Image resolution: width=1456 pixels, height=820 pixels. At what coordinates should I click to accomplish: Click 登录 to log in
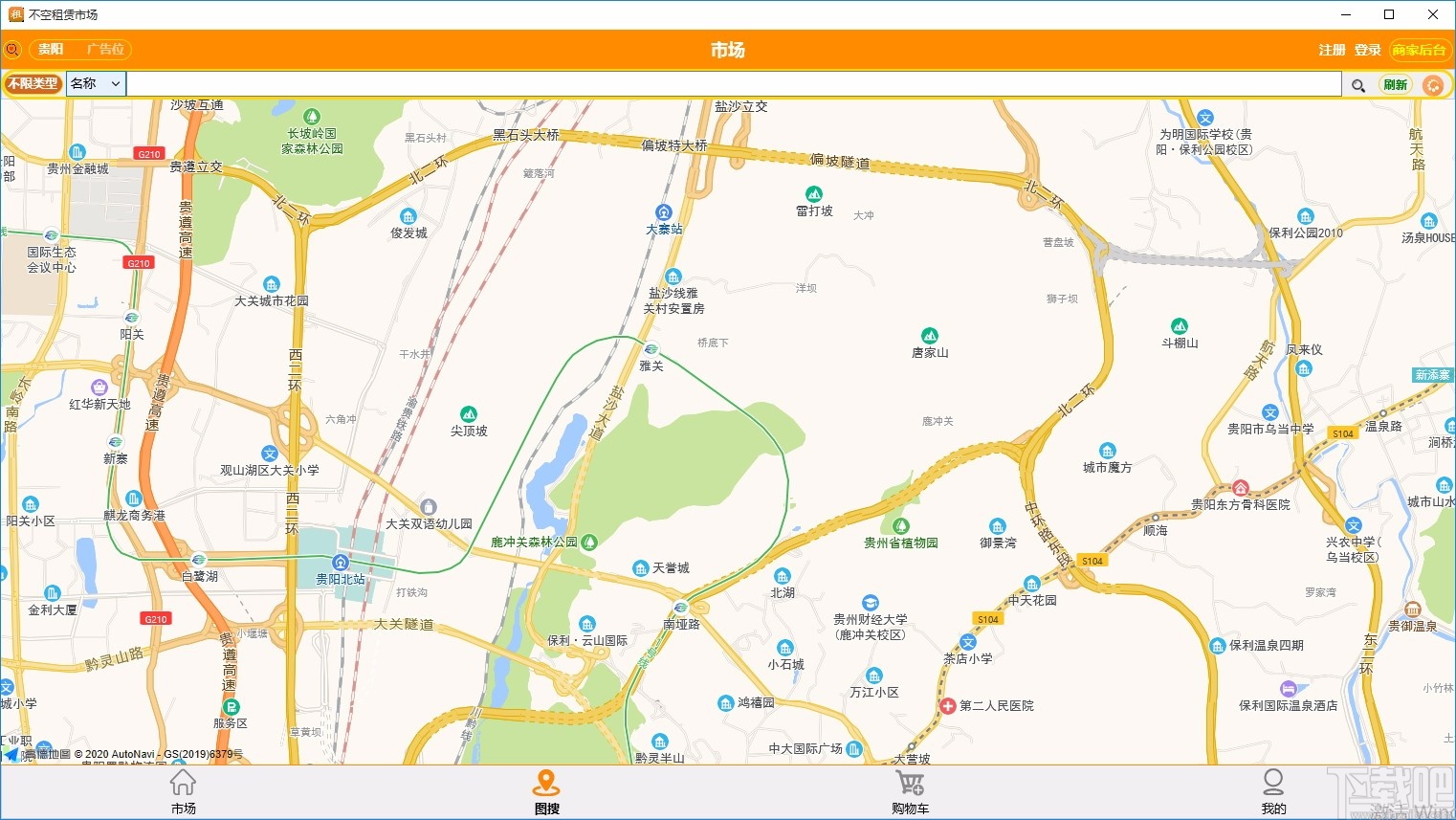pyautogui.click(x=1367, y=50)
